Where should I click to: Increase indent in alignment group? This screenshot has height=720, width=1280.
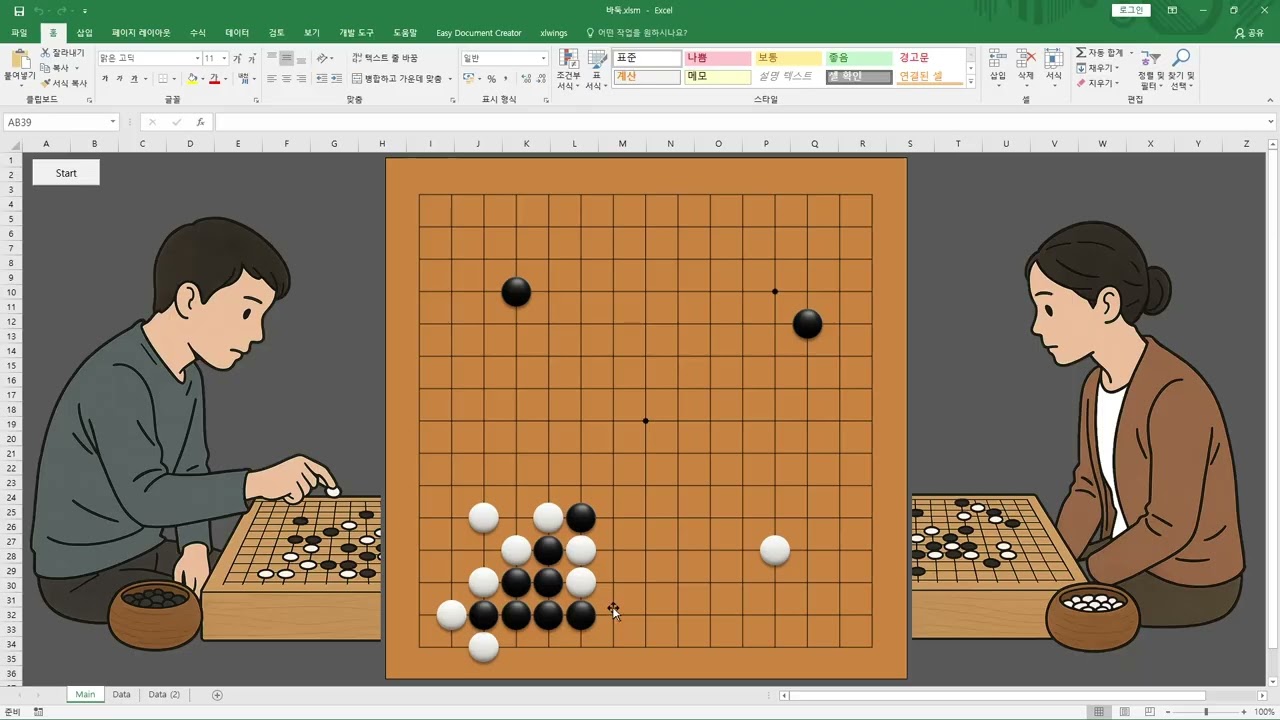[x=337, y=79]
